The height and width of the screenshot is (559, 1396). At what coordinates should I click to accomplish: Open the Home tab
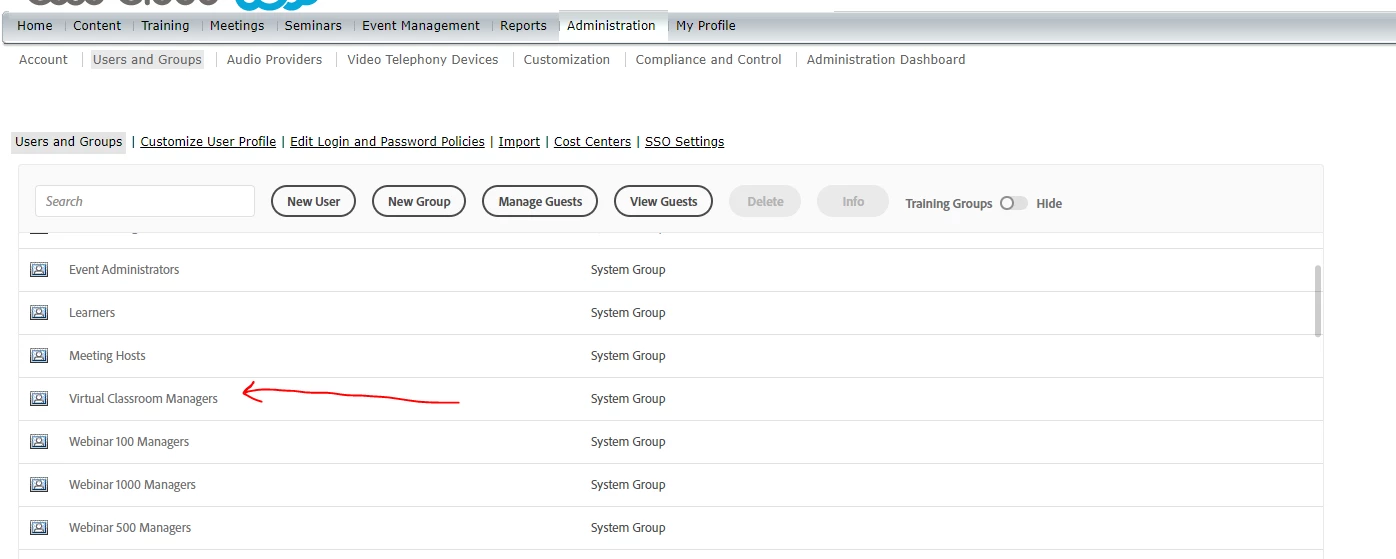click(x=35, y=26)
